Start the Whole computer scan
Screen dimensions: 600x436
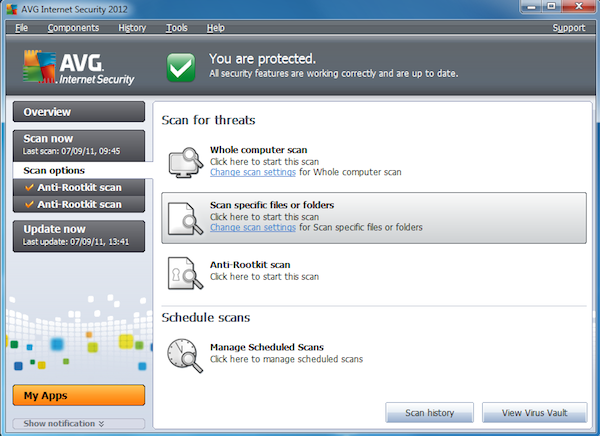tap(259, 150)
